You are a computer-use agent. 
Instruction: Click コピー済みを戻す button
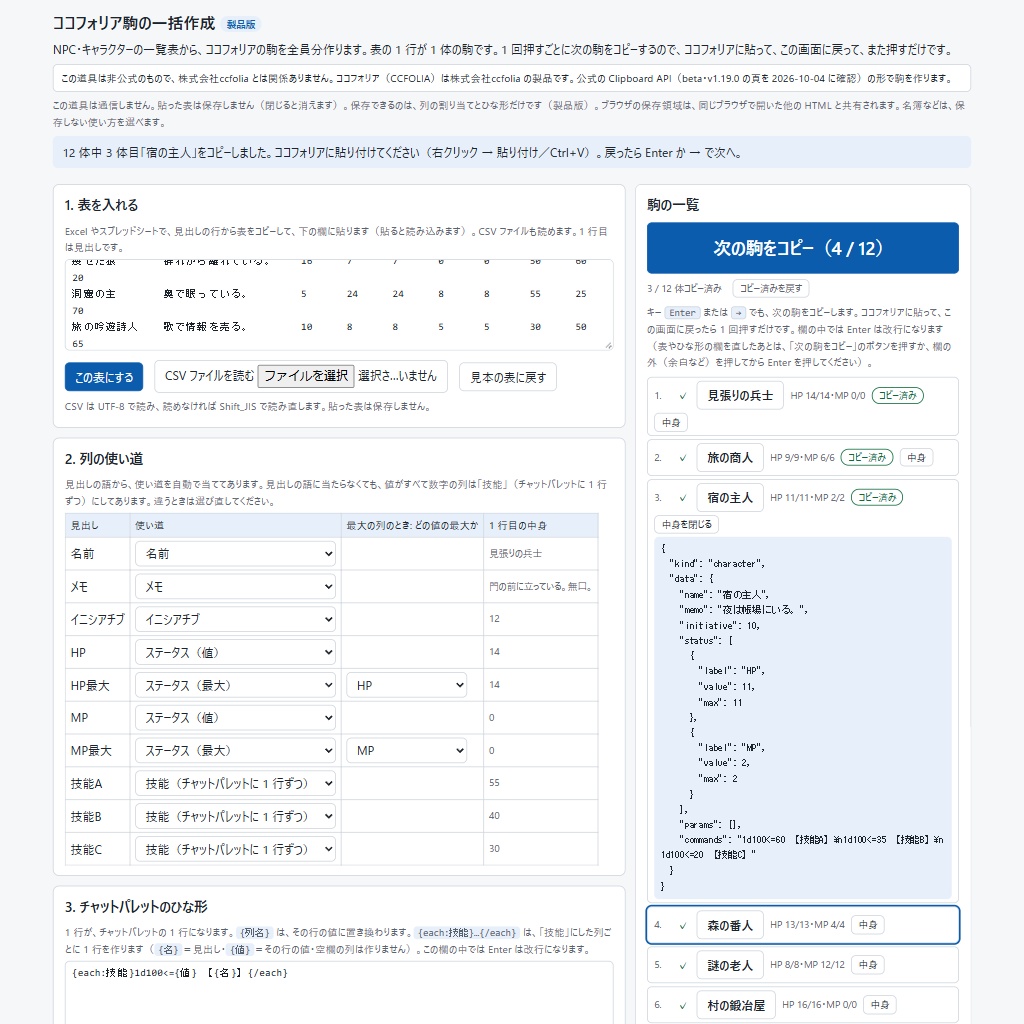(x=771, y=288)
